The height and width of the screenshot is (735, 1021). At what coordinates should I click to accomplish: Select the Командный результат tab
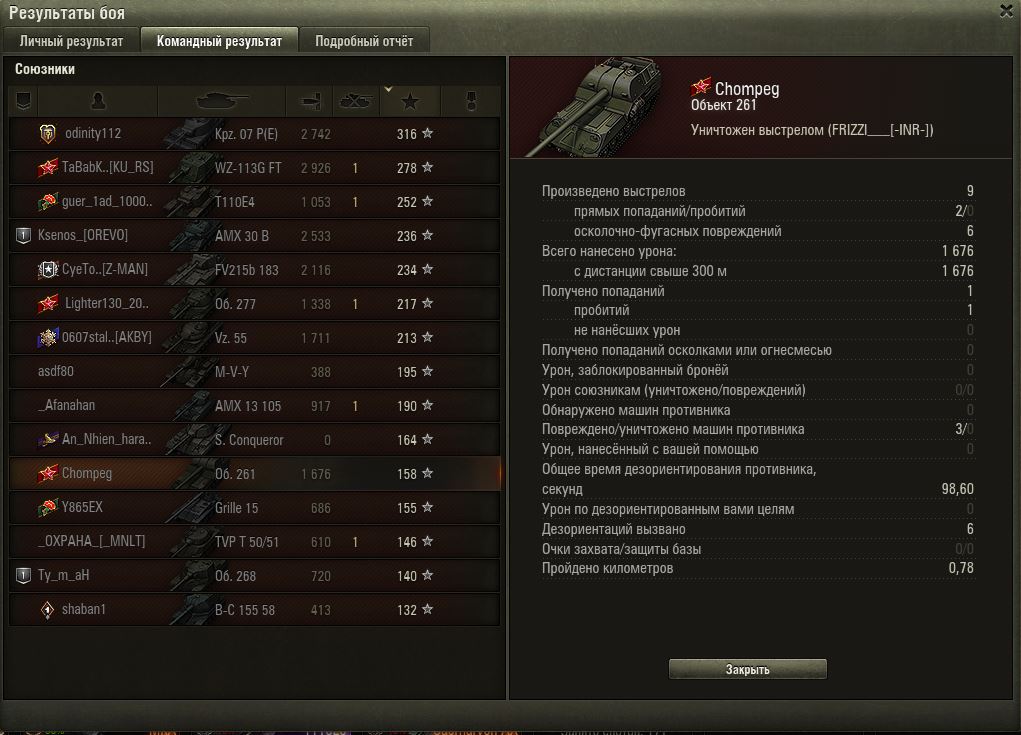(x=219, y=40)
